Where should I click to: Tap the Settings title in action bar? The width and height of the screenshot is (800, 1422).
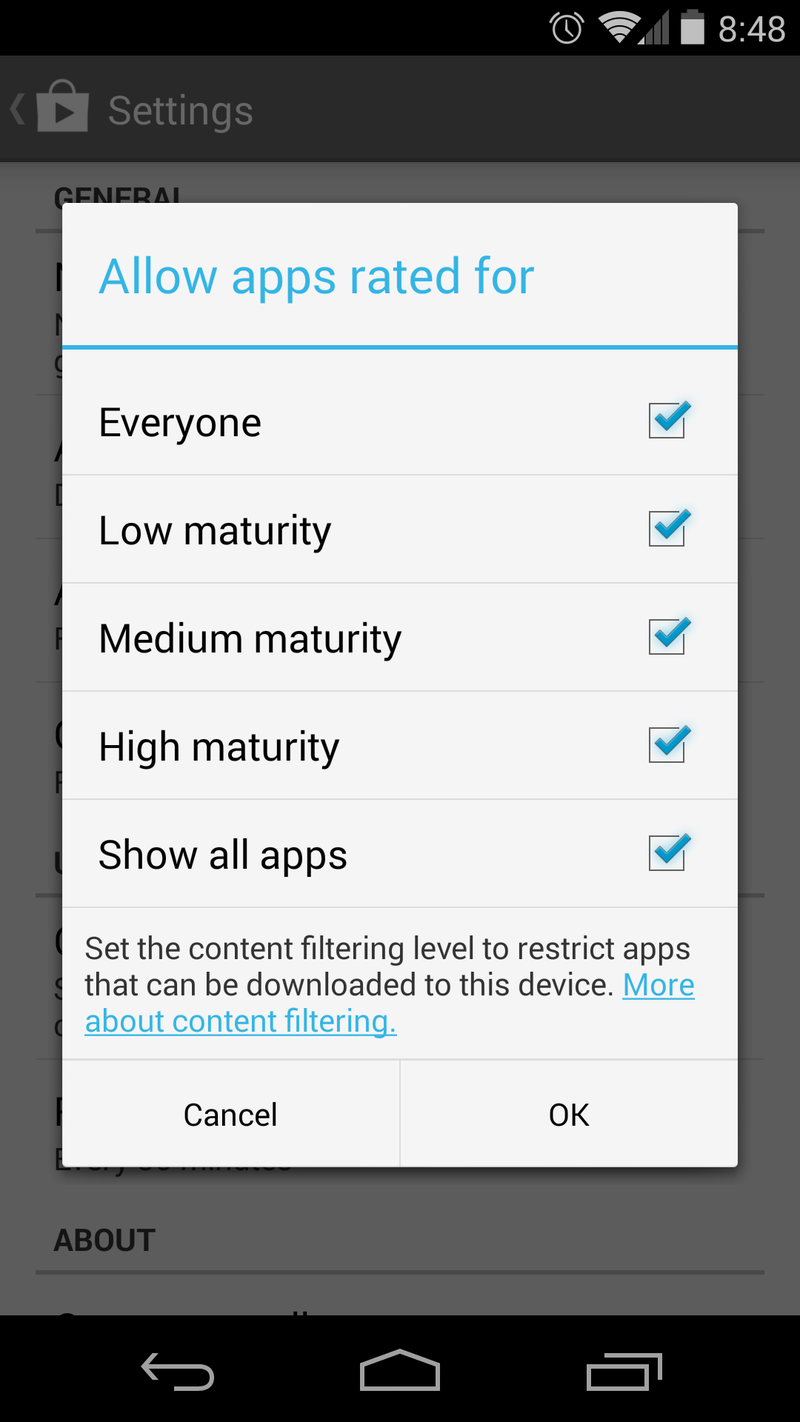(180, 110)
